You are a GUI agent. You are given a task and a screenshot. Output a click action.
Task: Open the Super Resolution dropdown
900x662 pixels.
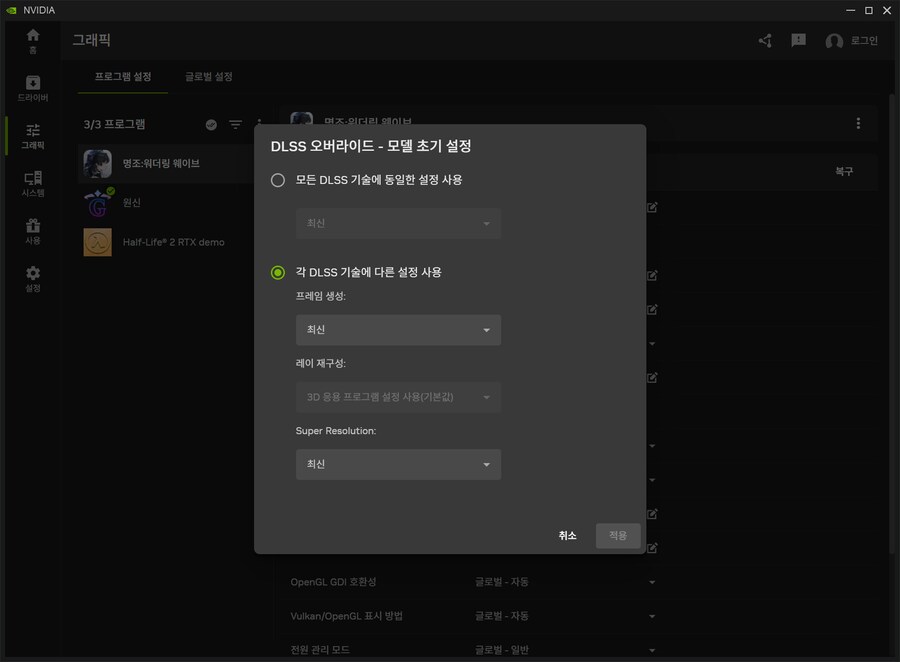tap(398, 464)
